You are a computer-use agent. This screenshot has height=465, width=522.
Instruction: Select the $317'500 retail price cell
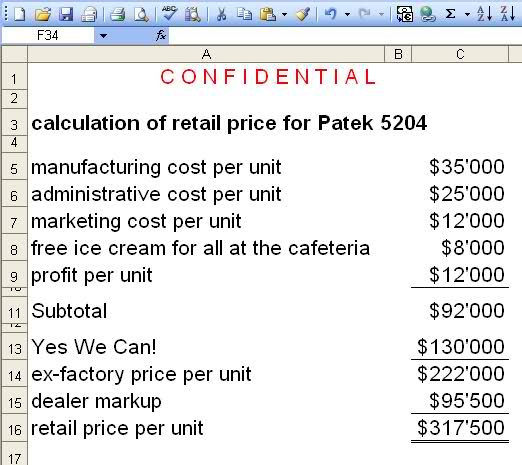click(460, 428)
